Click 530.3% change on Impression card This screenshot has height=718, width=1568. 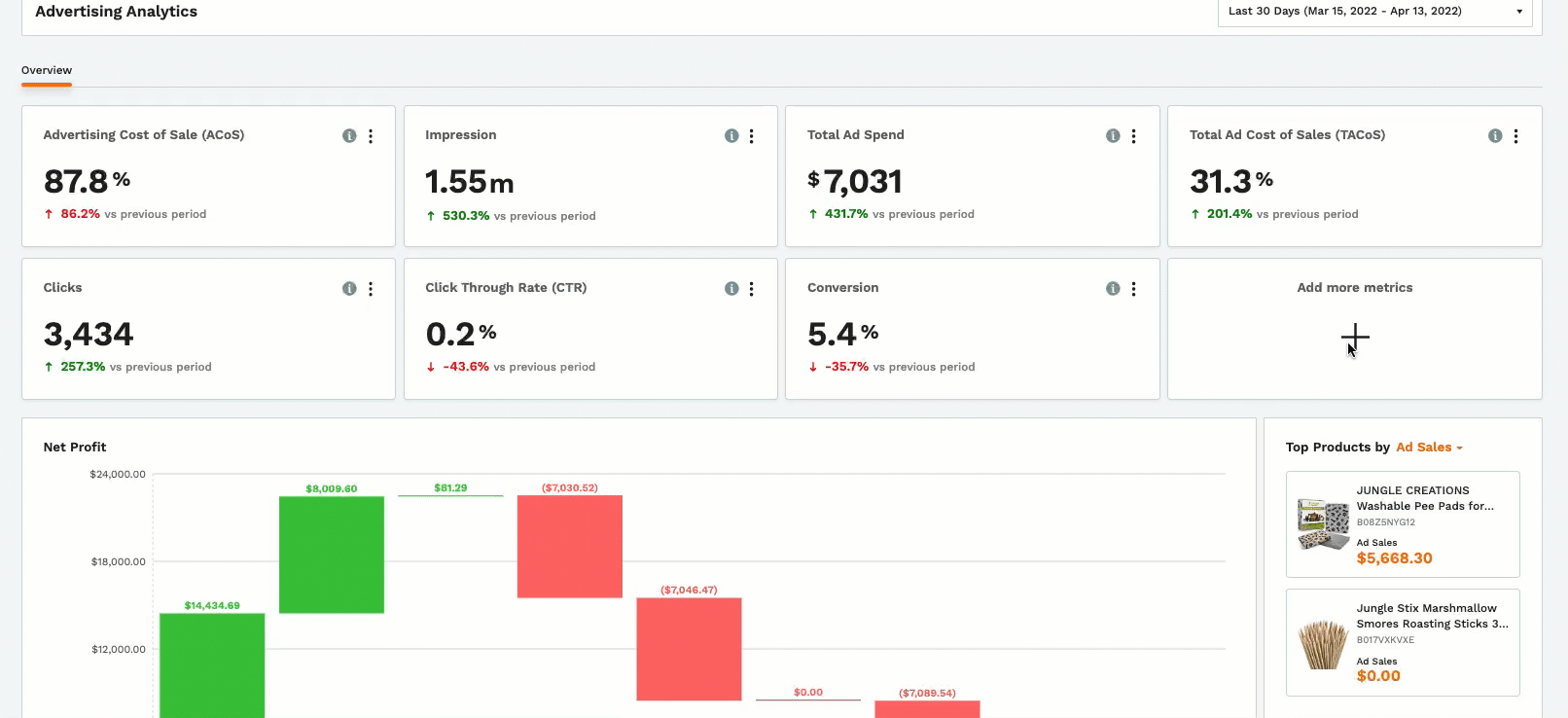466,216
